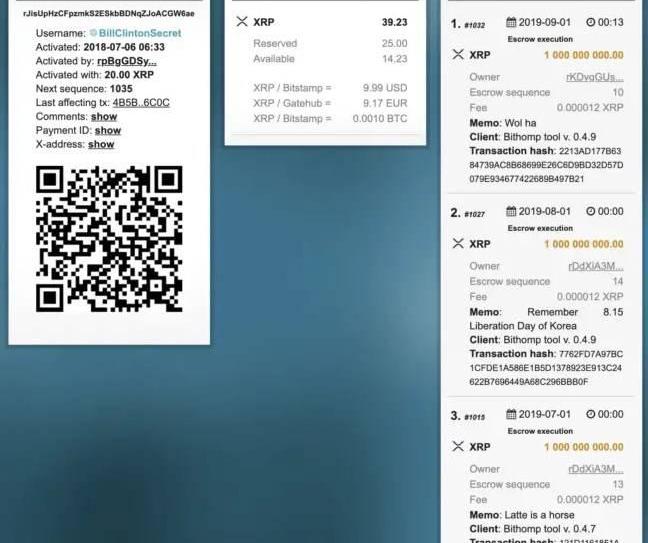The image size is (648, 543).
Task: Click the calendar icon next to 2019-09-01
Action: point(510,22)
